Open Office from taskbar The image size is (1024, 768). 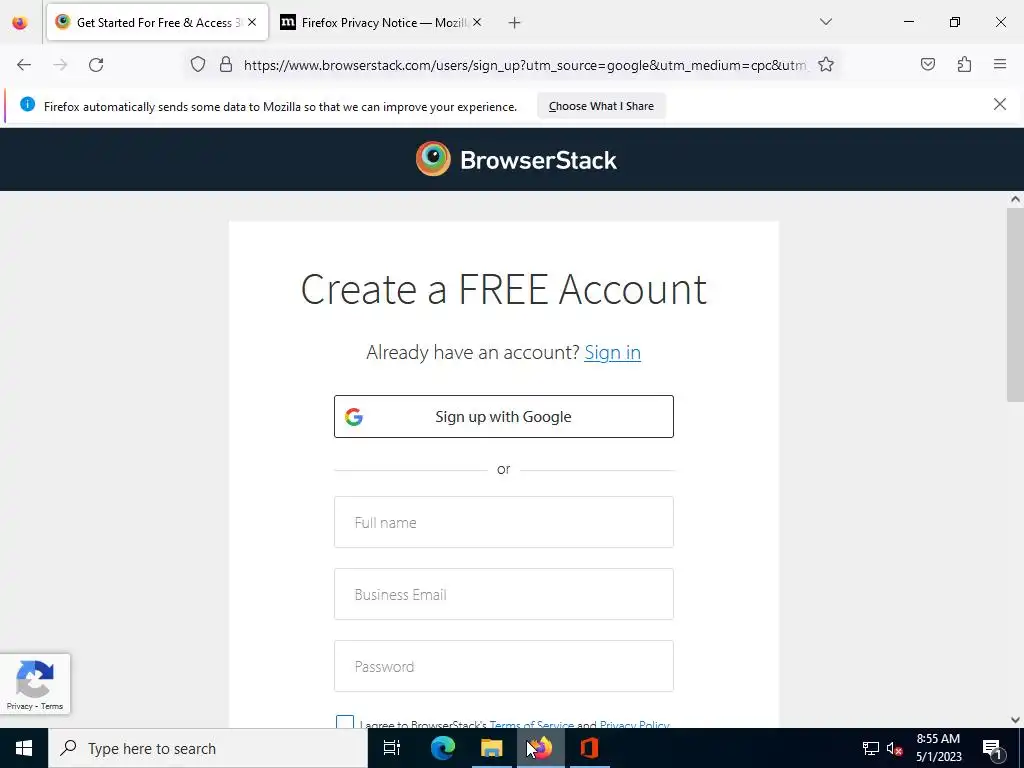click(589, 748)
